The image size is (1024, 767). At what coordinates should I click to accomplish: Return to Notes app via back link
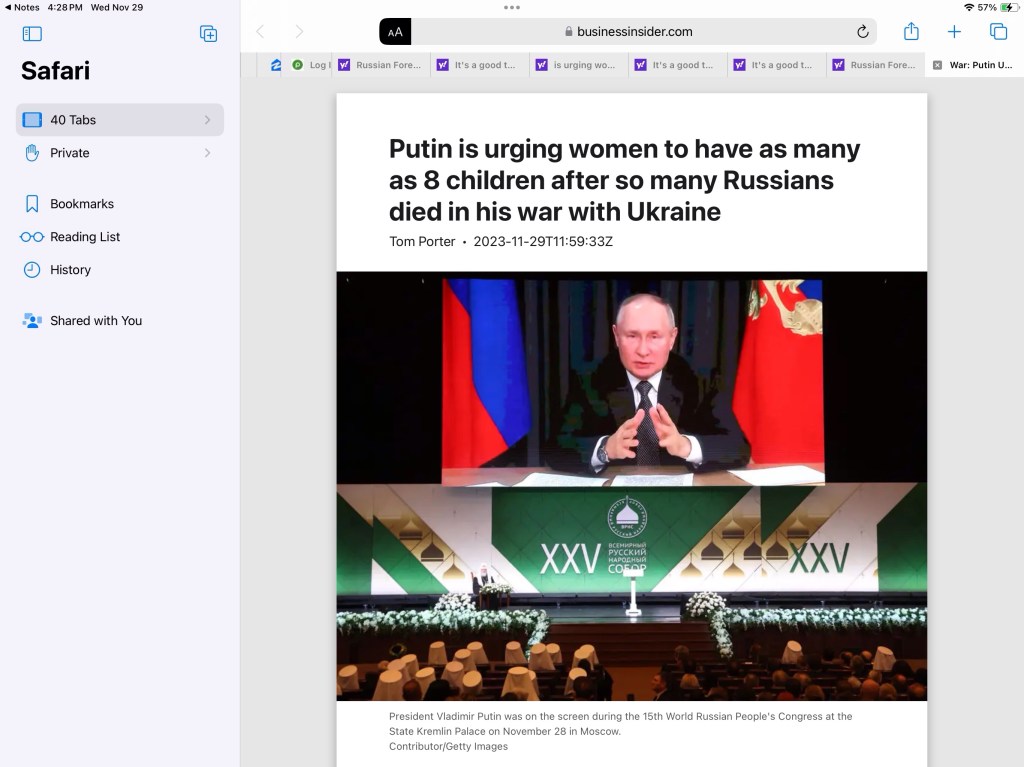click(x=22, y=7)
